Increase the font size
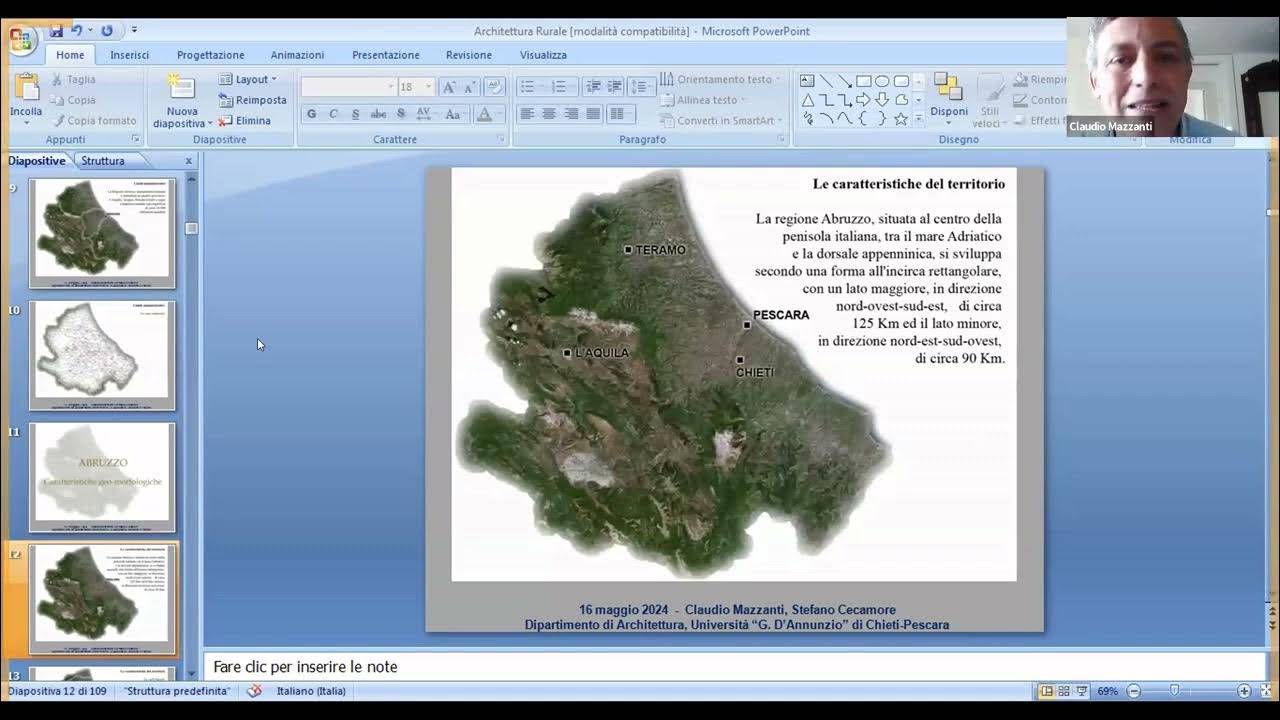 tap(450, 87)
